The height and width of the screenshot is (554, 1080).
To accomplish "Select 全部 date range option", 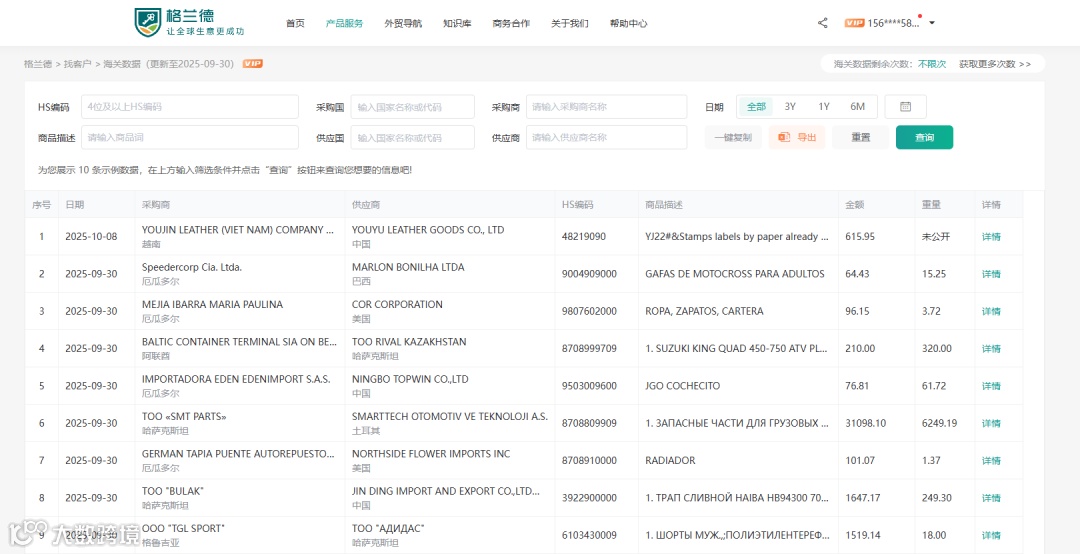I will 756,107.
